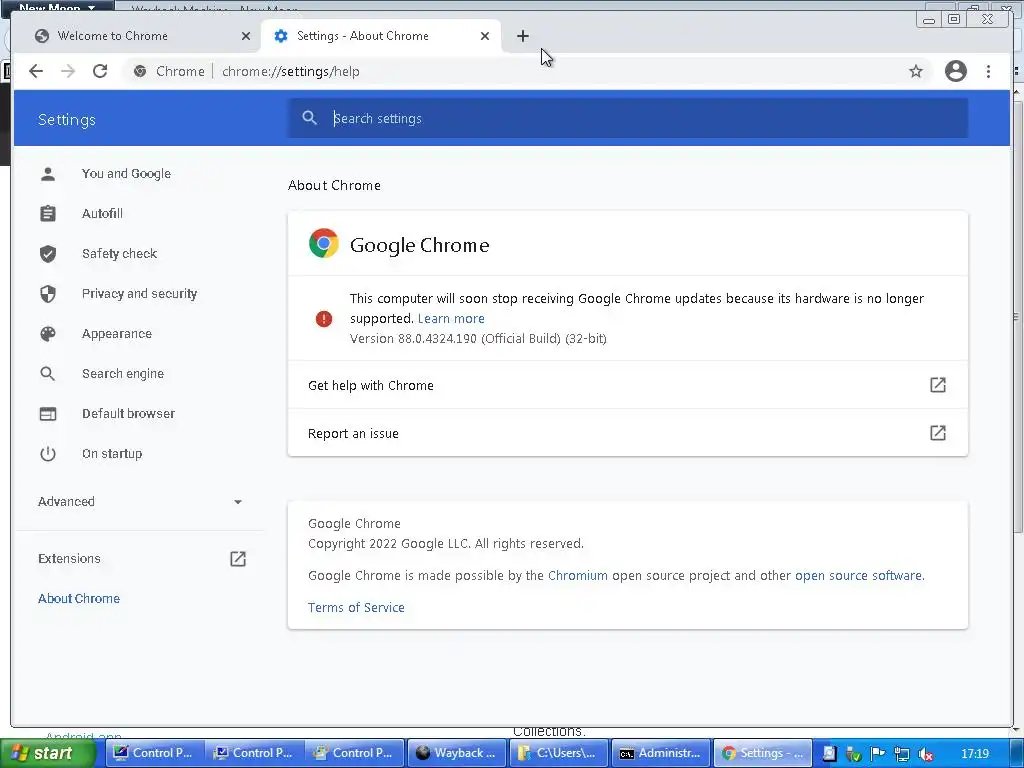The image size is (1024, 768).
Task: Open You and Google person icon
Action: coord(48,174)
